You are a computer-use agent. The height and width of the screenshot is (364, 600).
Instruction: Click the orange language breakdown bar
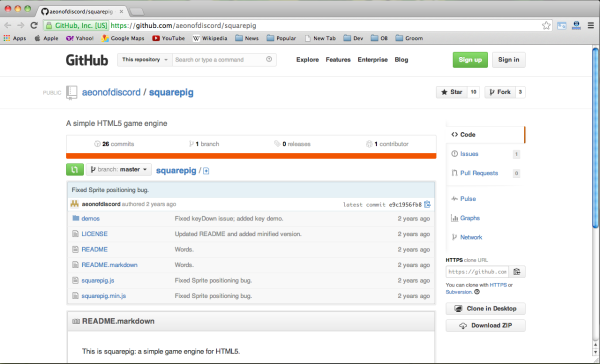(251, 156)
